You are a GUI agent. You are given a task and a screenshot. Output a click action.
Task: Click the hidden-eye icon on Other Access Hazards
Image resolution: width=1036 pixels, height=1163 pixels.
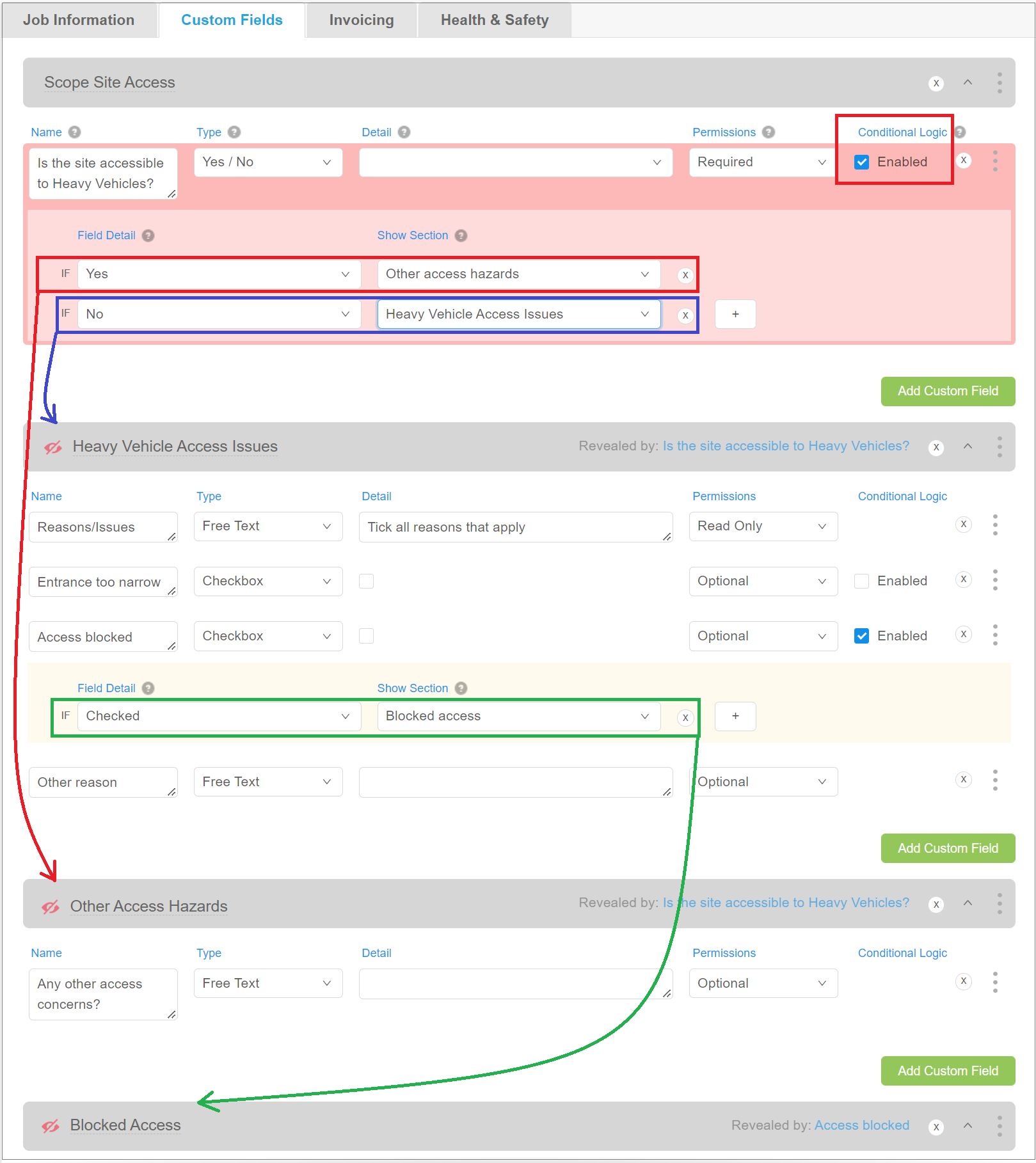[x=51, y=906]
